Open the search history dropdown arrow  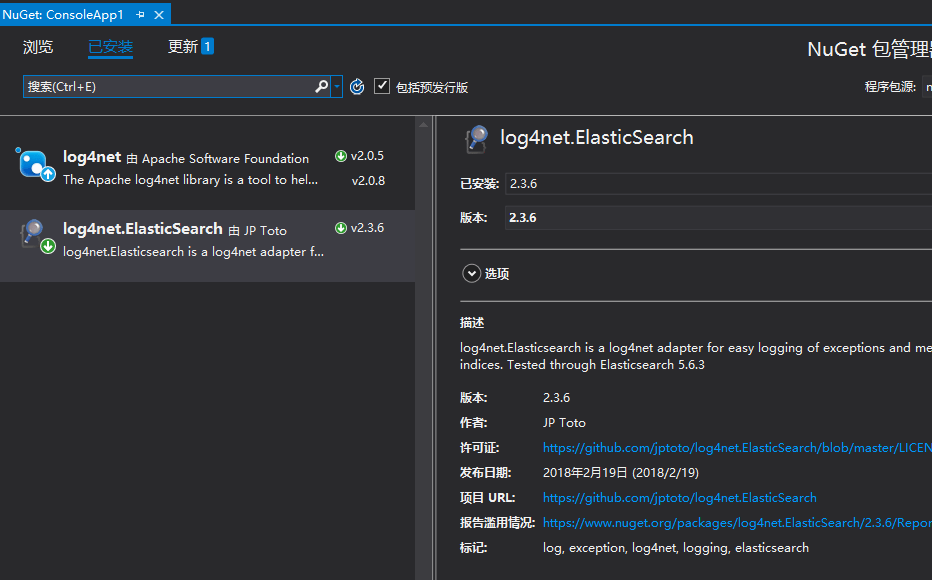335,86
